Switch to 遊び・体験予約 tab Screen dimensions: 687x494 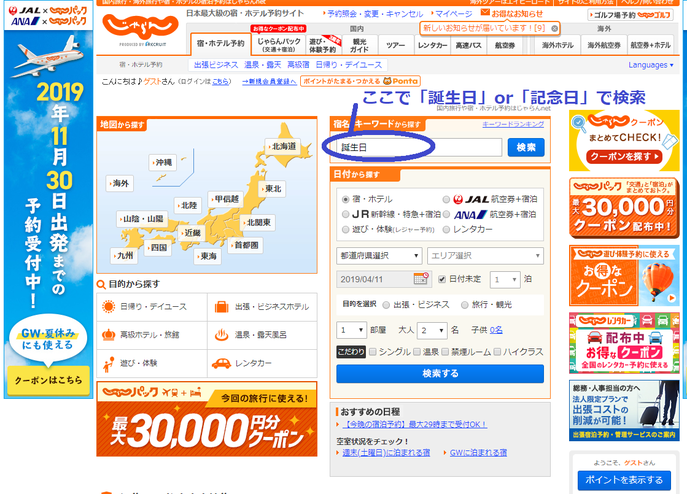(323, 45)
